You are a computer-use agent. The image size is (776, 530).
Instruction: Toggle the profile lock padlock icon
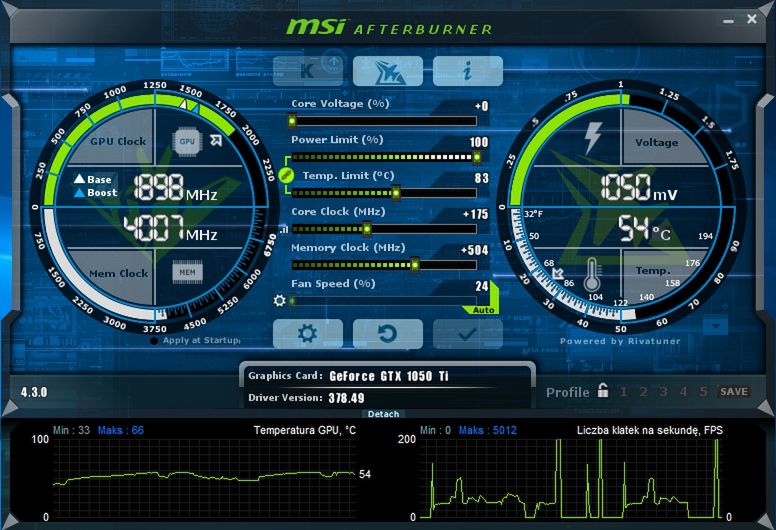602,390
